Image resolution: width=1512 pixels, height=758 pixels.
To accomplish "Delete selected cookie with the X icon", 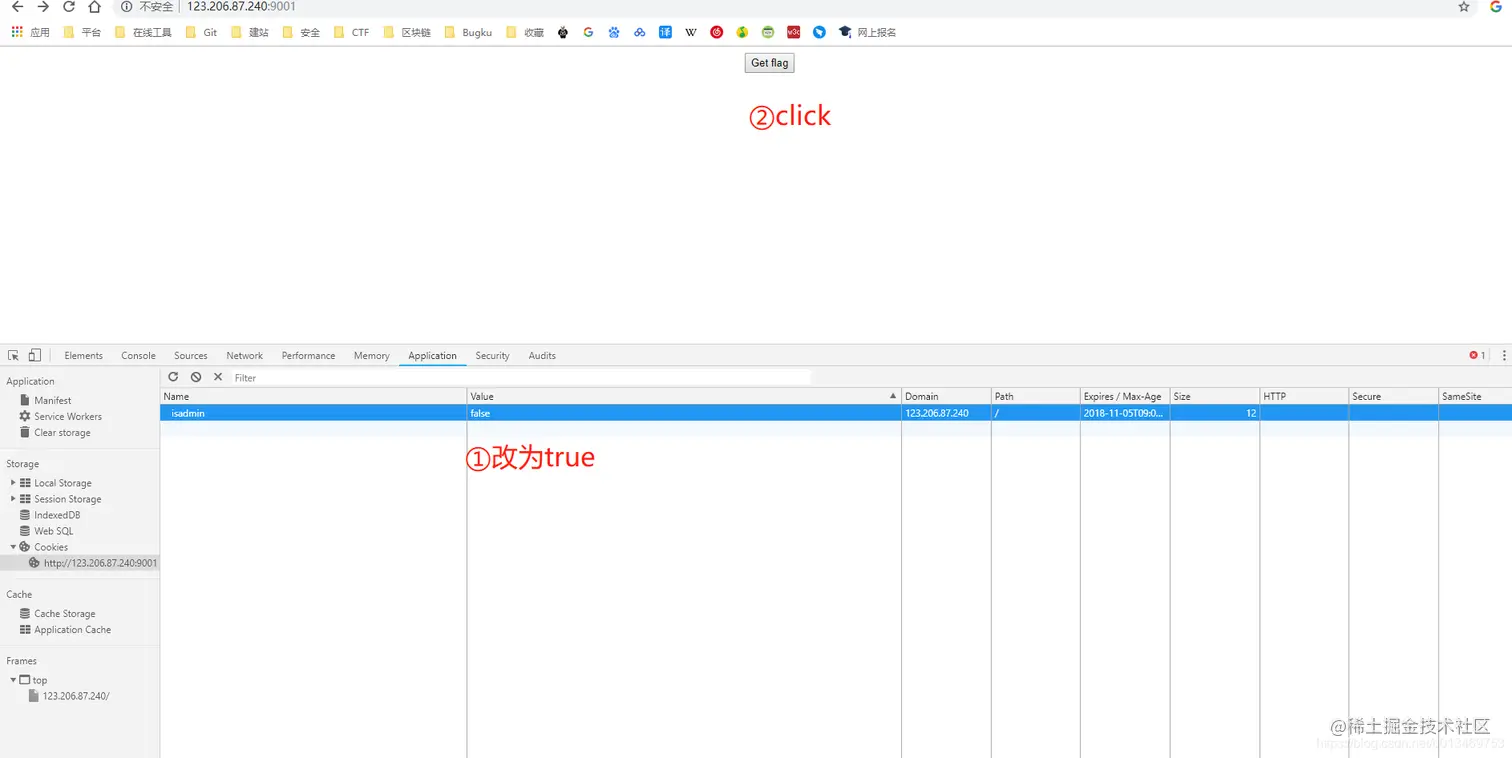I will [218, 377].
